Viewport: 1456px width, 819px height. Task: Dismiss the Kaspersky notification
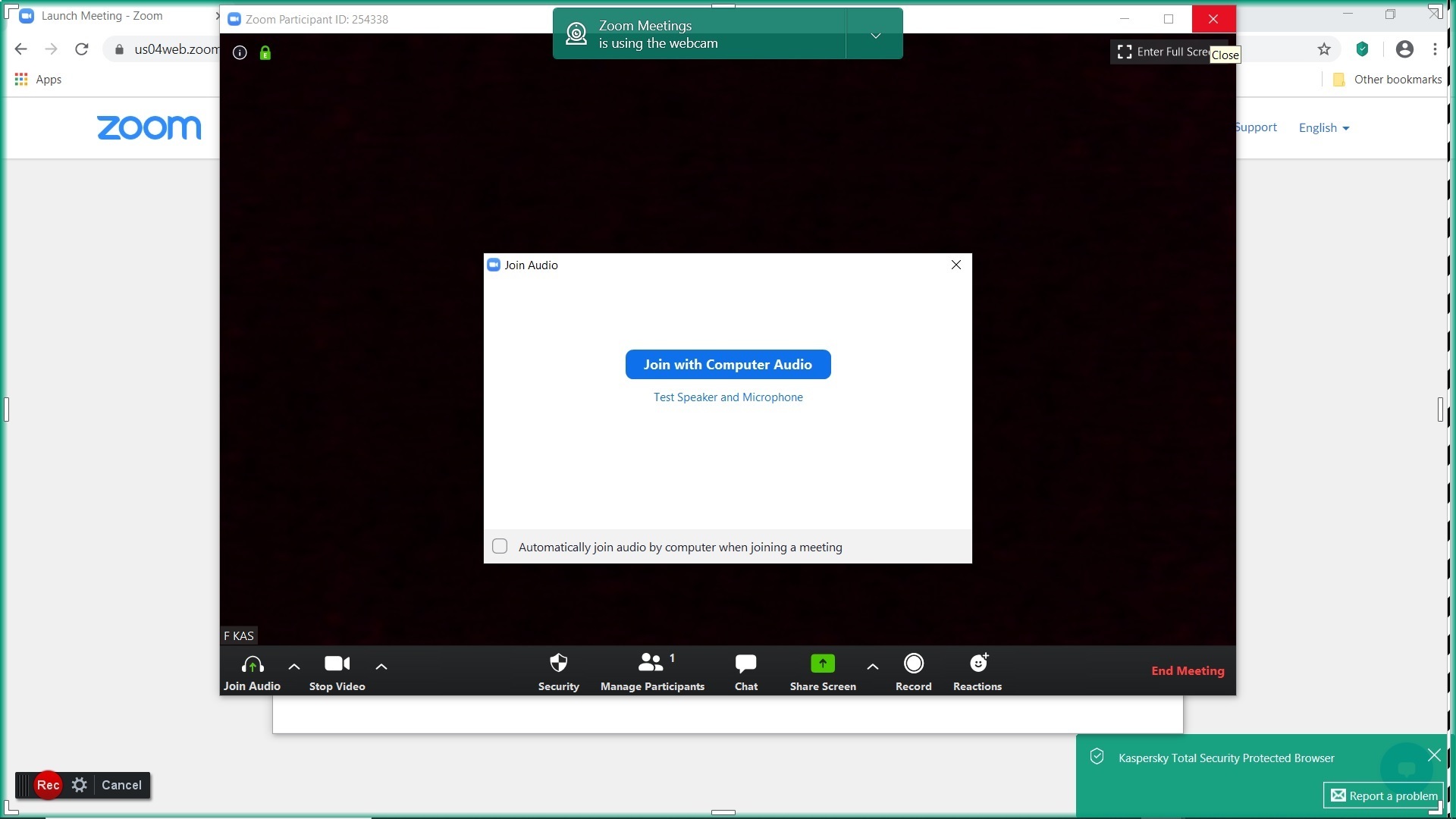coord(1434,755)
